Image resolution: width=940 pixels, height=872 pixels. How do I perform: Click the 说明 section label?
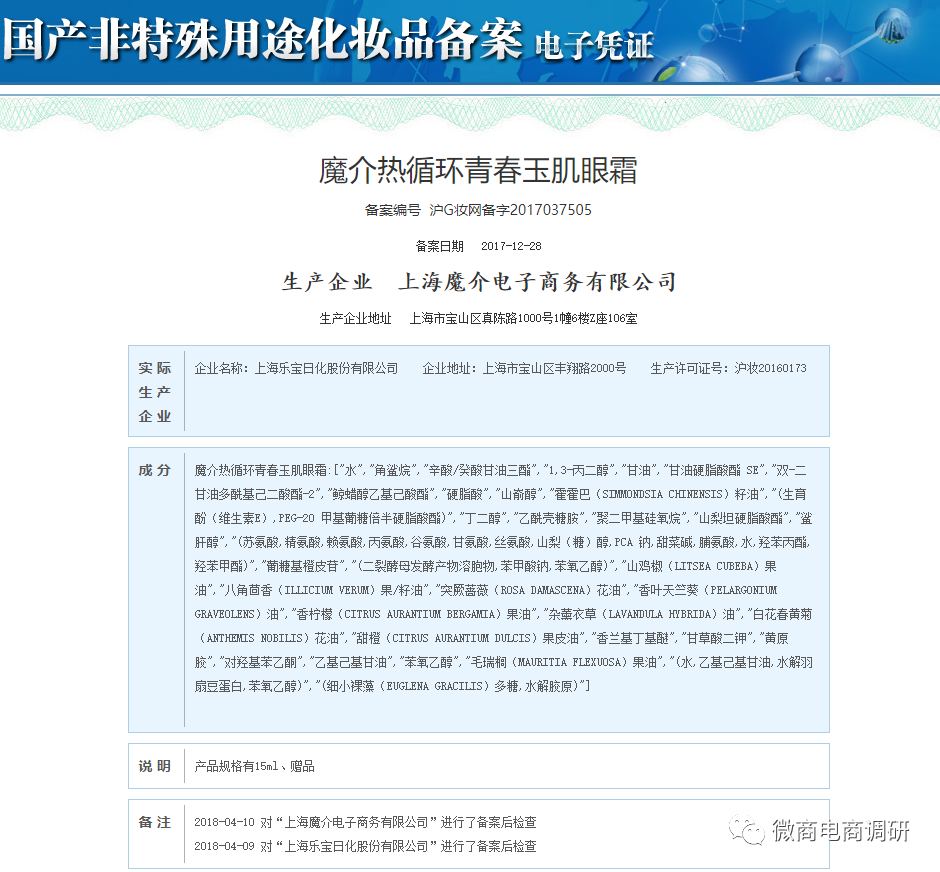tap(155, 766)
